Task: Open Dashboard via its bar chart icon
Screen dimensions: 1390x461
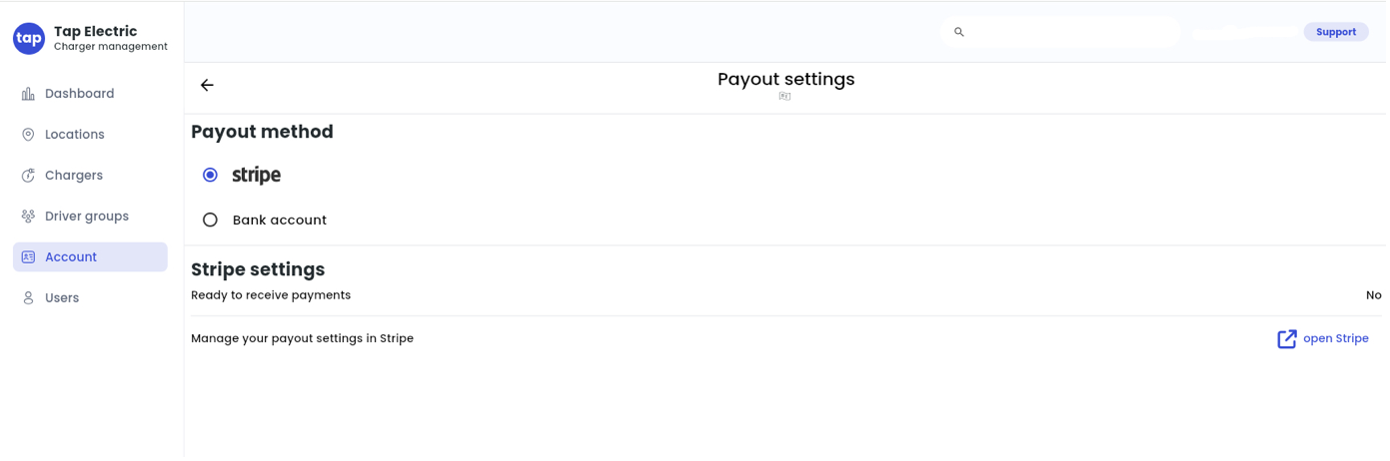Action: 28,94
